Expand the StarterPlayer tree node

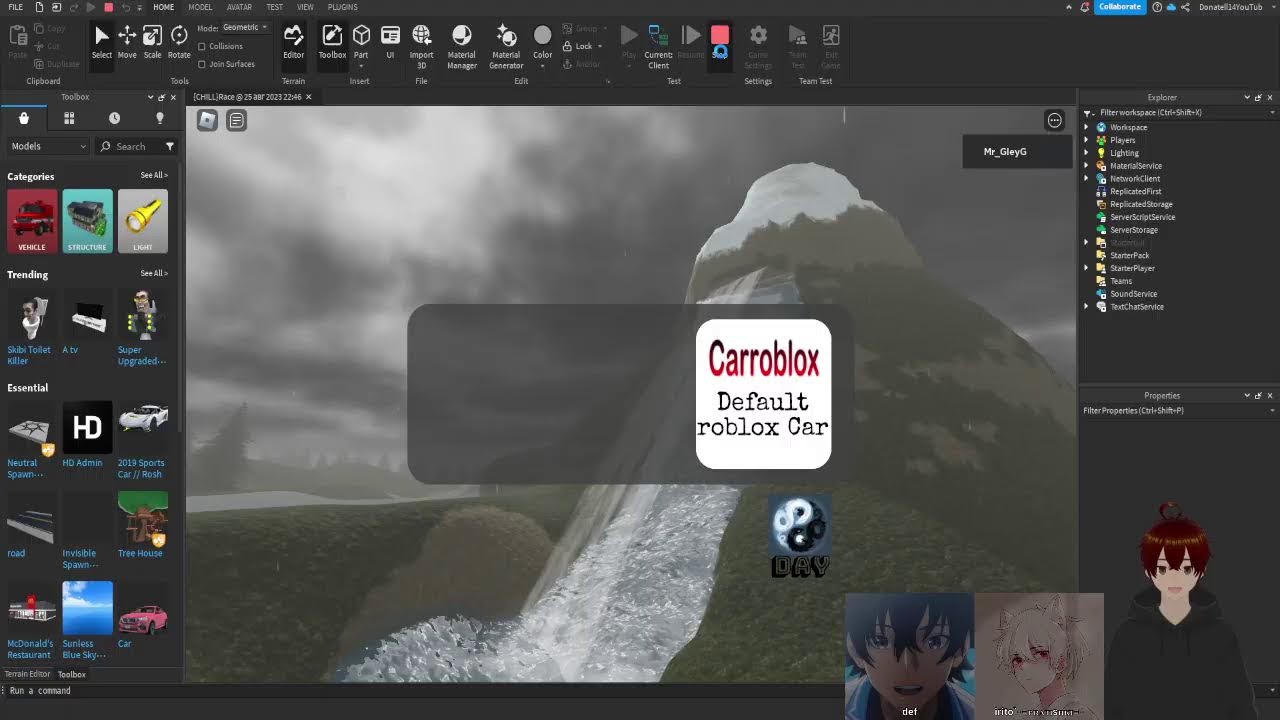click(1087, 268)
